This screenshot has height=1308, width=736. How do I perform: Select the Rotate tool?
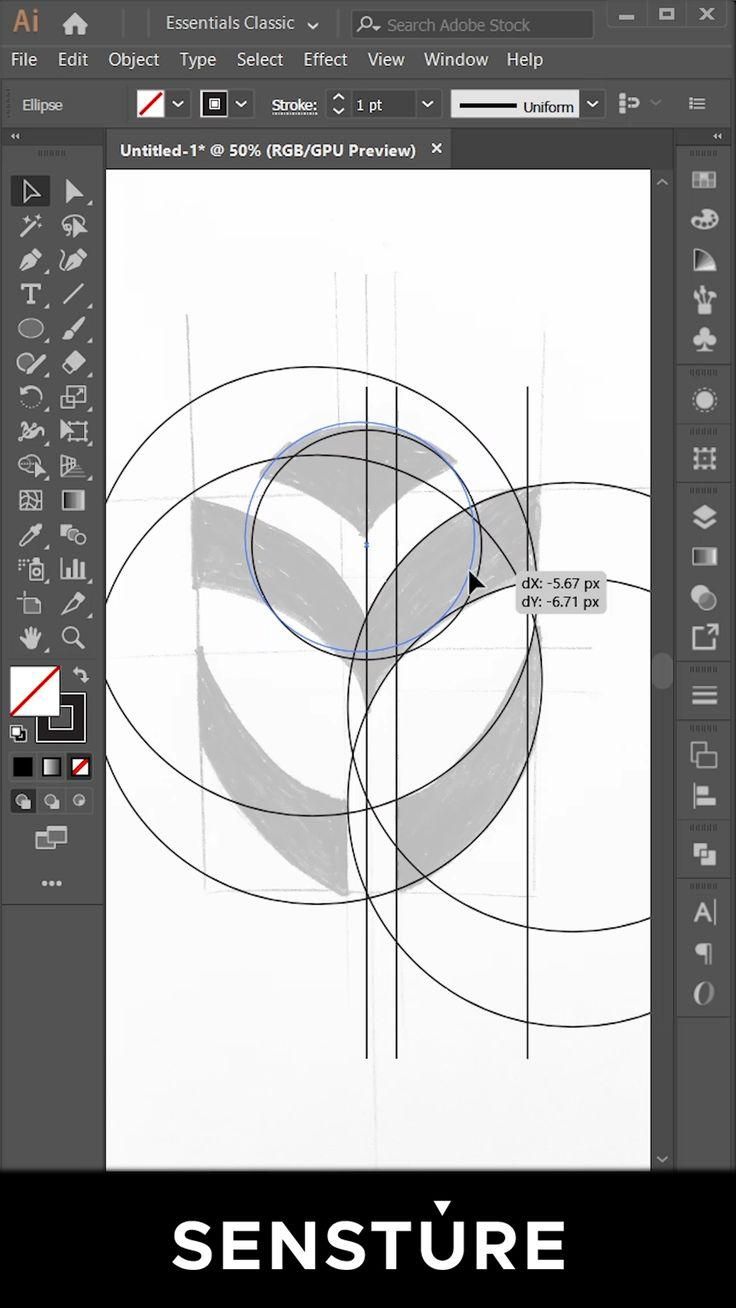[31, 397]
